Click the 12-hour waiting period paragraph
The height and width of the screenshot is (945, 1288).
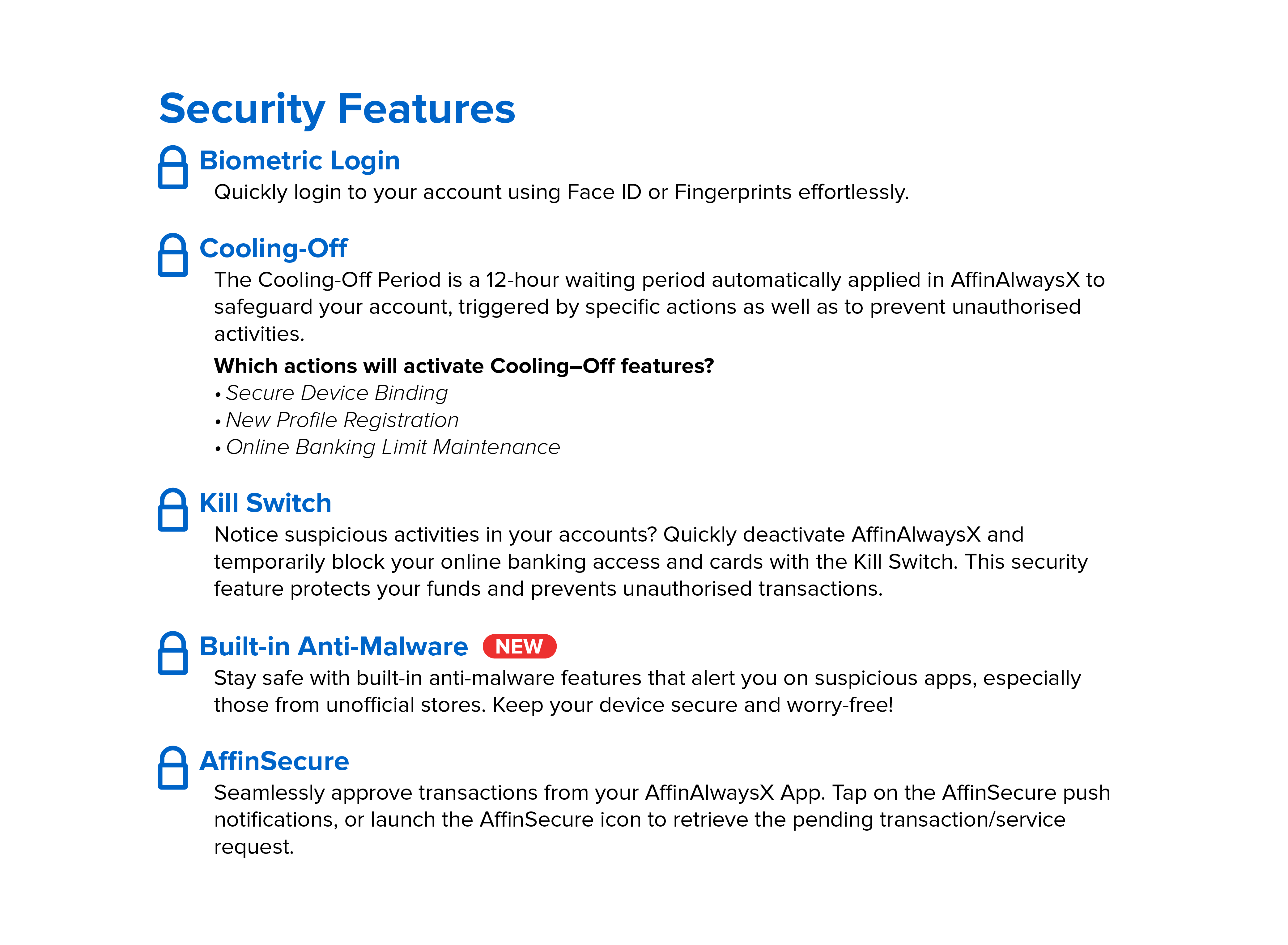pyautogui.click(x=659, y=307)
